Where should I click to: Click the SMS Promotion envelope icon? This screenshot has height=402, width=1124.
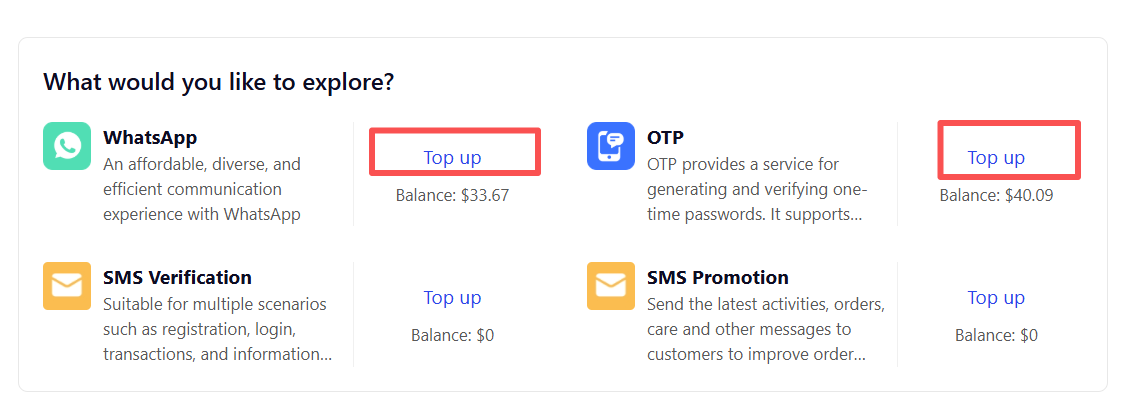(611, 286)
